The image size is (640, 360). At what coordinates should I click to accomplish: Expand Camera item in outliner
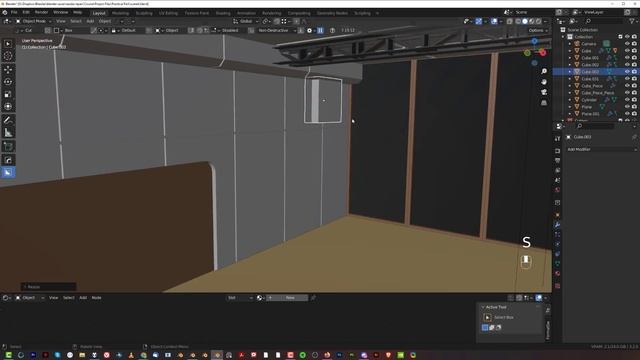[x=570, y=44]
